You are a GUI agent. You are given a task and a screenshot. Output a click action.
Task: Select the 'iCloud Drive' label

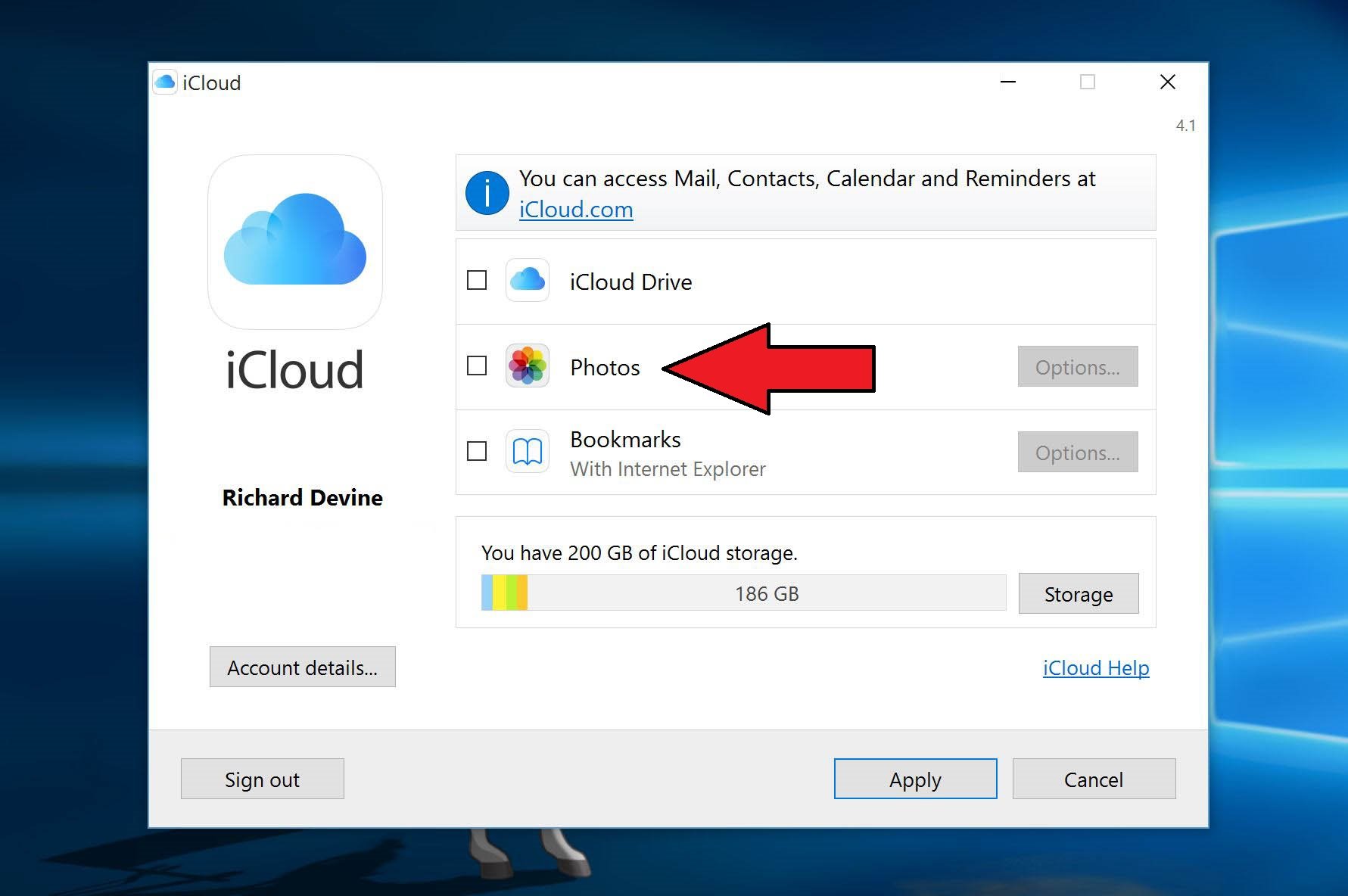(631, 282)
